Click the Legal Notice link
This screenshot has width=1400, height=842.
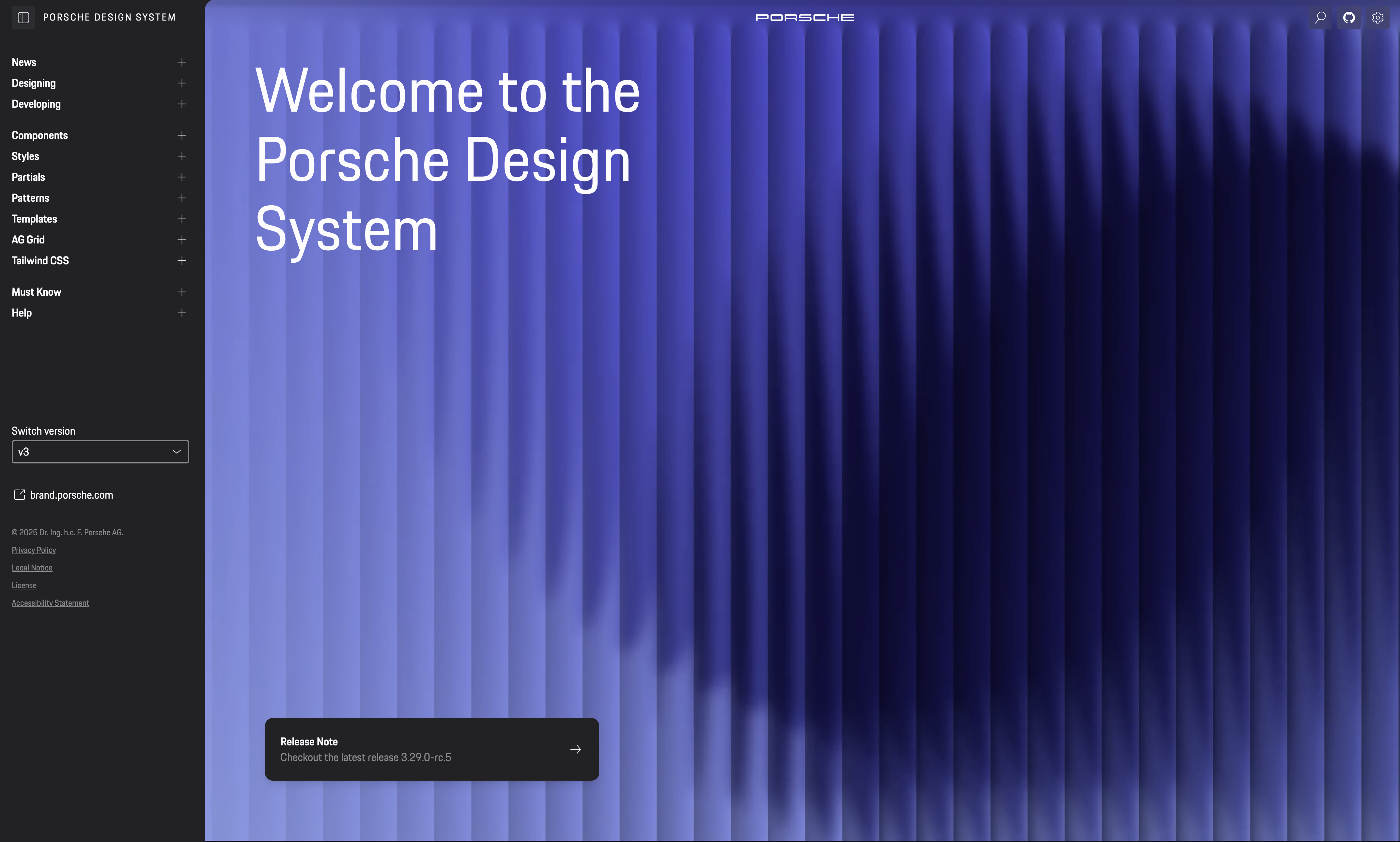(32, 568)
